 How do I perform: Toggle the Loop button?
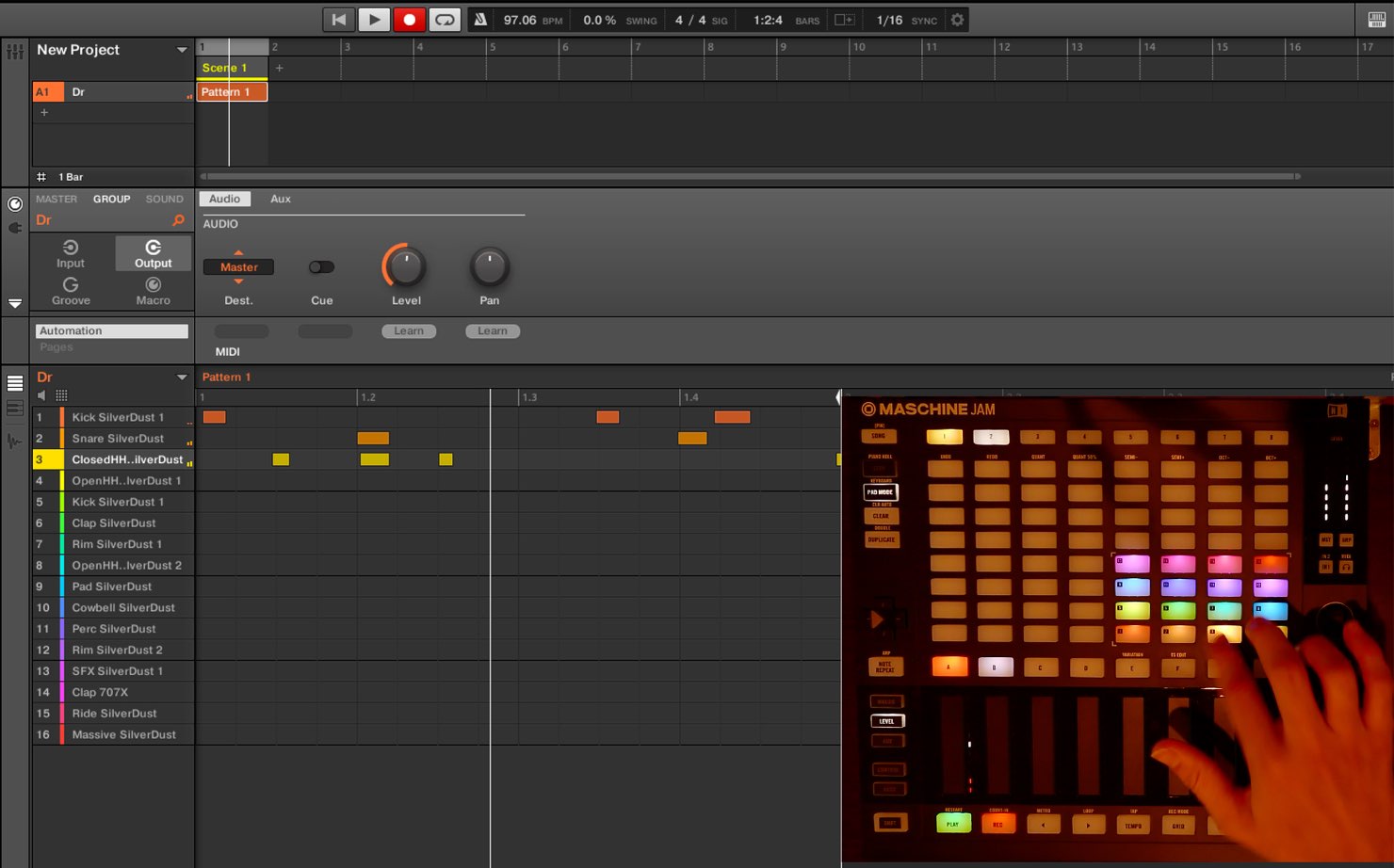[x=445, y=20]
